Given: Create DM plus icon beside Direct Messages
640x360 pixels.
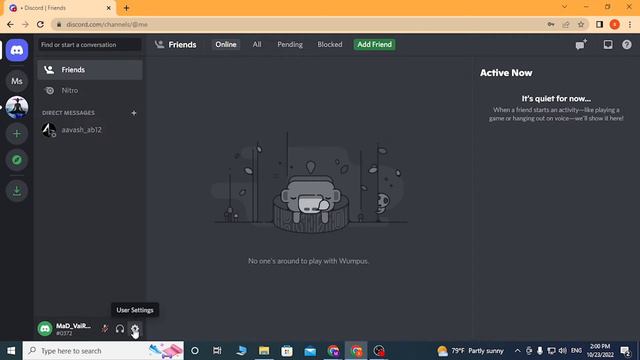Looking at the screenshot, I should point(134,113).
